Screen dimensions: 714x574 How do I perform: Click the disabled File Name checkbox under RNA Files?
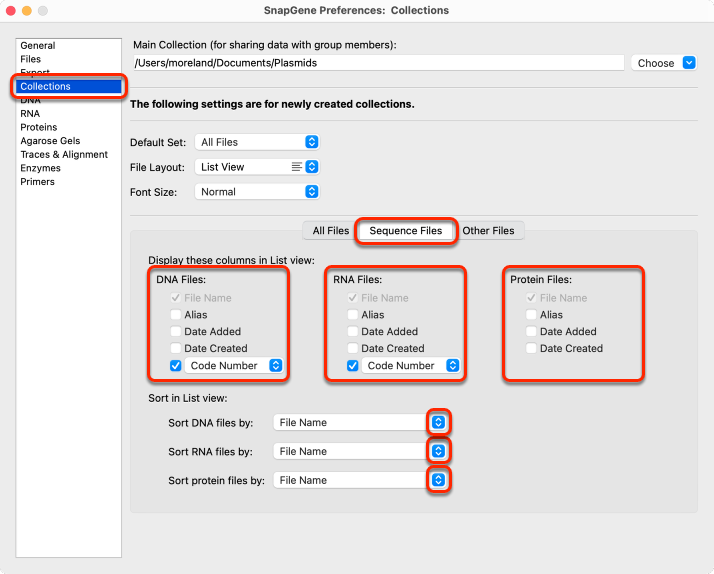pos(352,298)
